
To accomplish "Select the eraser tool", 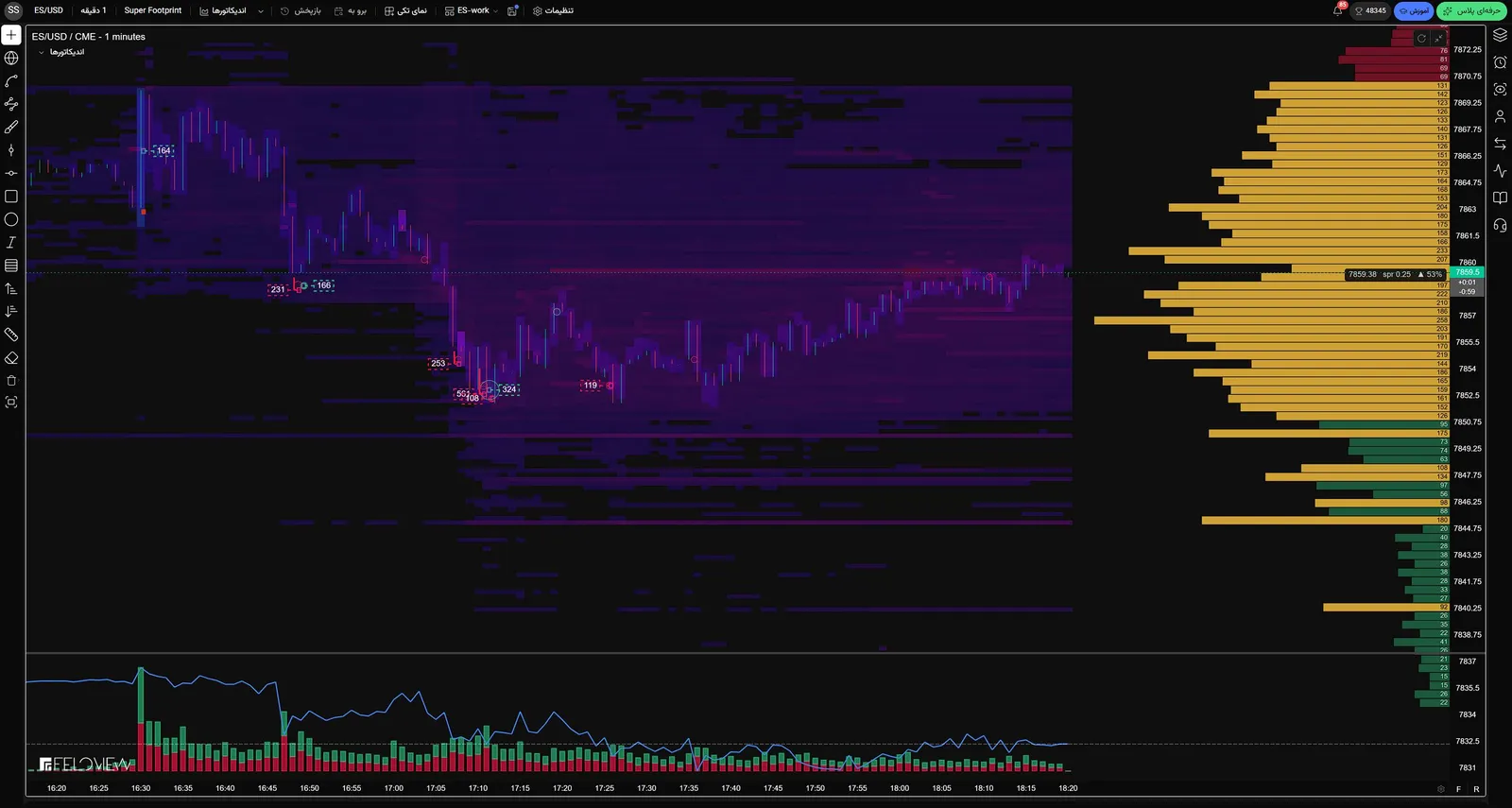I will coord(11,358).
